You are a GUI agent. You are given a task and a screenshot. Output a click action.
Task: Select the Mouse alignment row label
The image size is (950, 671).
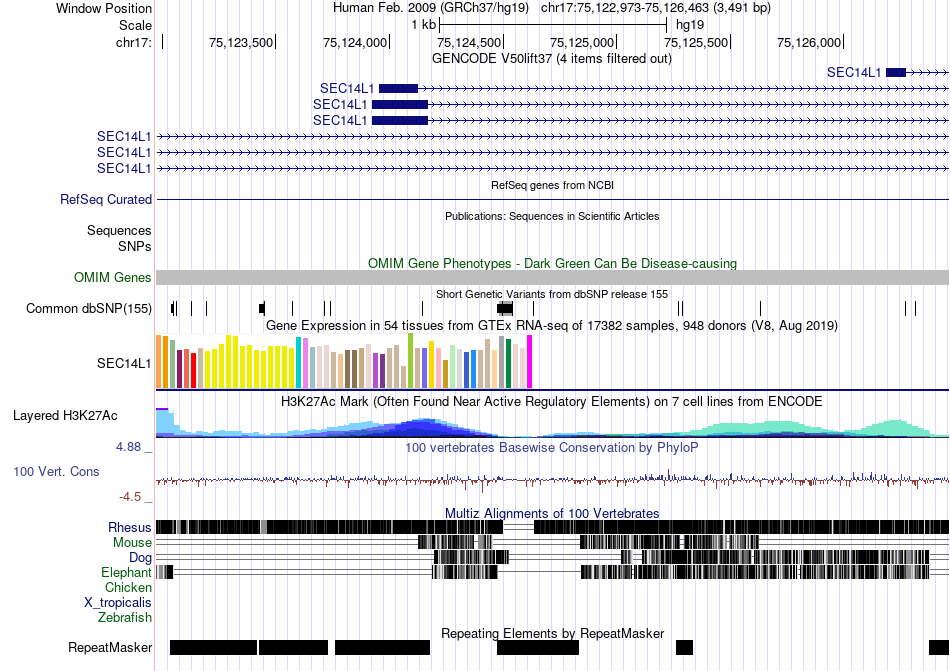point(132,543)
